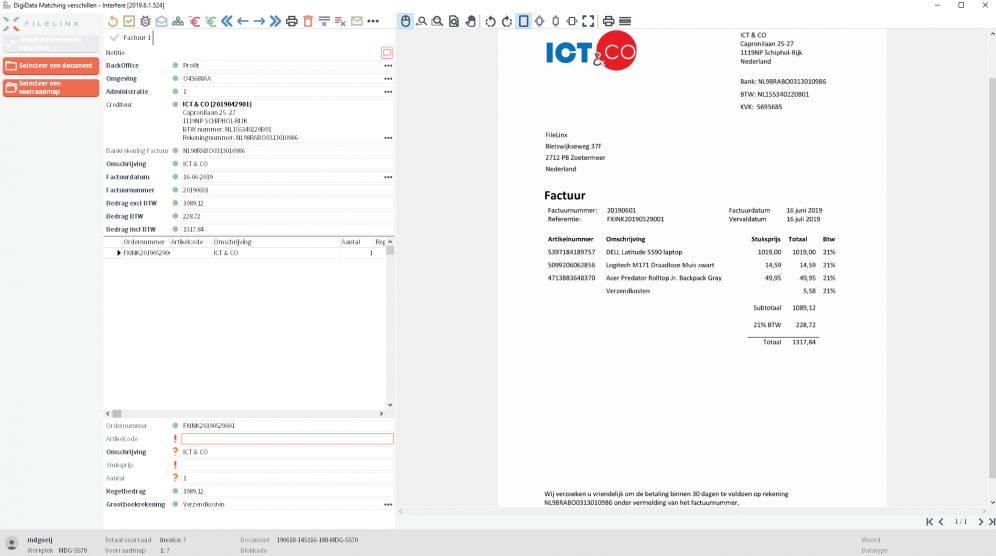
Task: Expand the FXINK order row arrow
Action: pos(119,253)
